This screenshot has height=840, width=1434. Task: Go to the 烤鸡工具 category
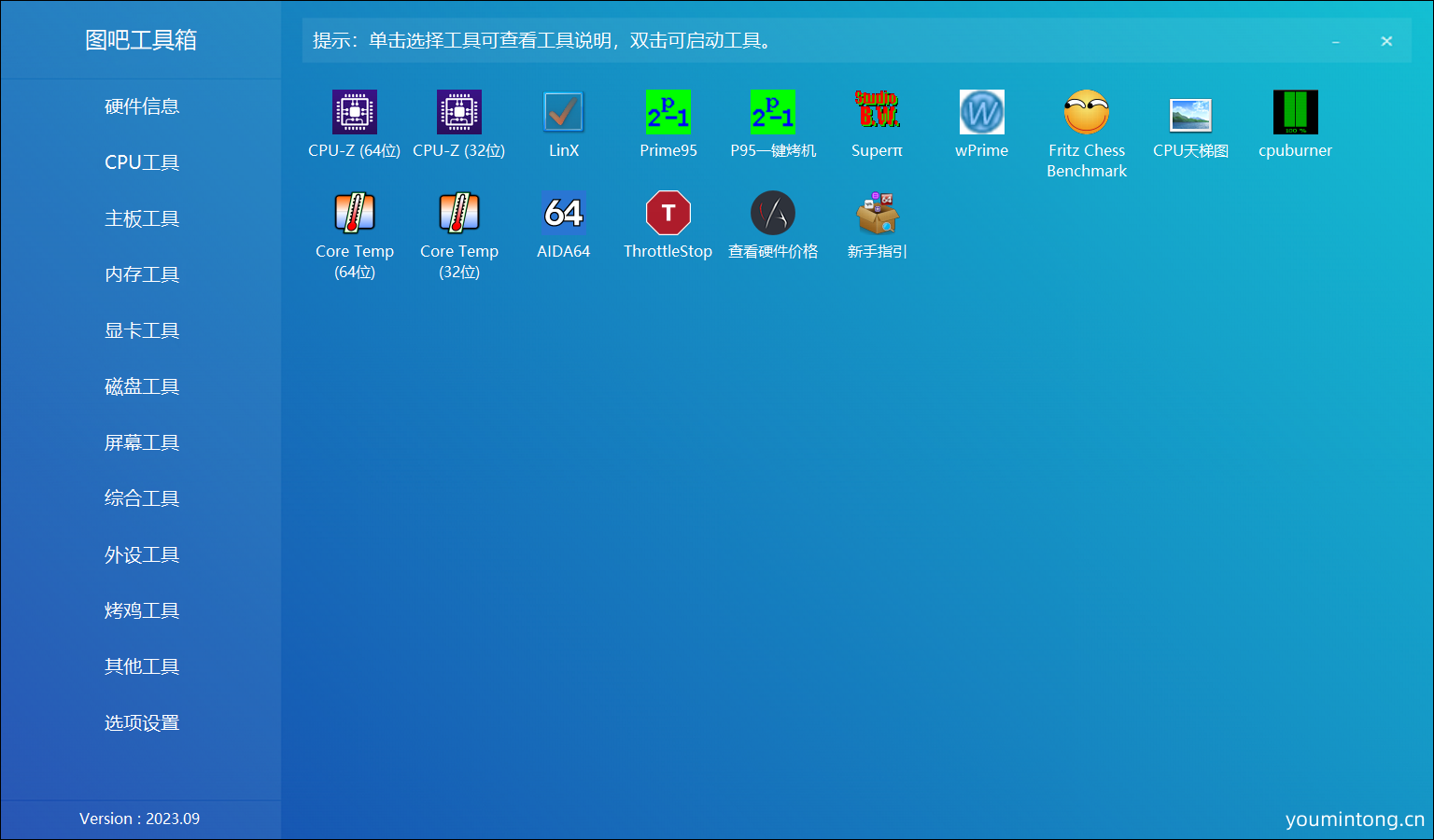pyautogui.click(x=141, y=610)
